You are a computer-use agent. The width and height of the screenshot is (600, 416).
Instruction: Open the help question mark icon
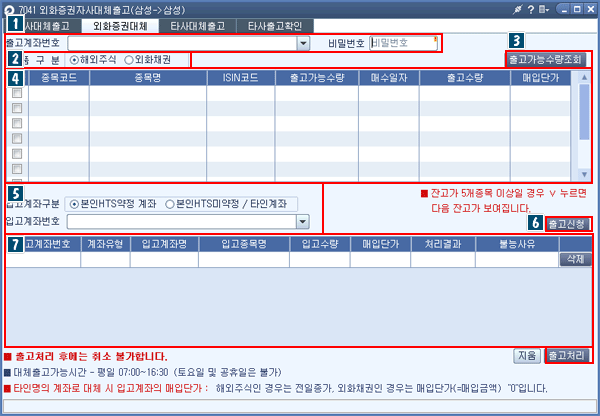pos(531,10)
